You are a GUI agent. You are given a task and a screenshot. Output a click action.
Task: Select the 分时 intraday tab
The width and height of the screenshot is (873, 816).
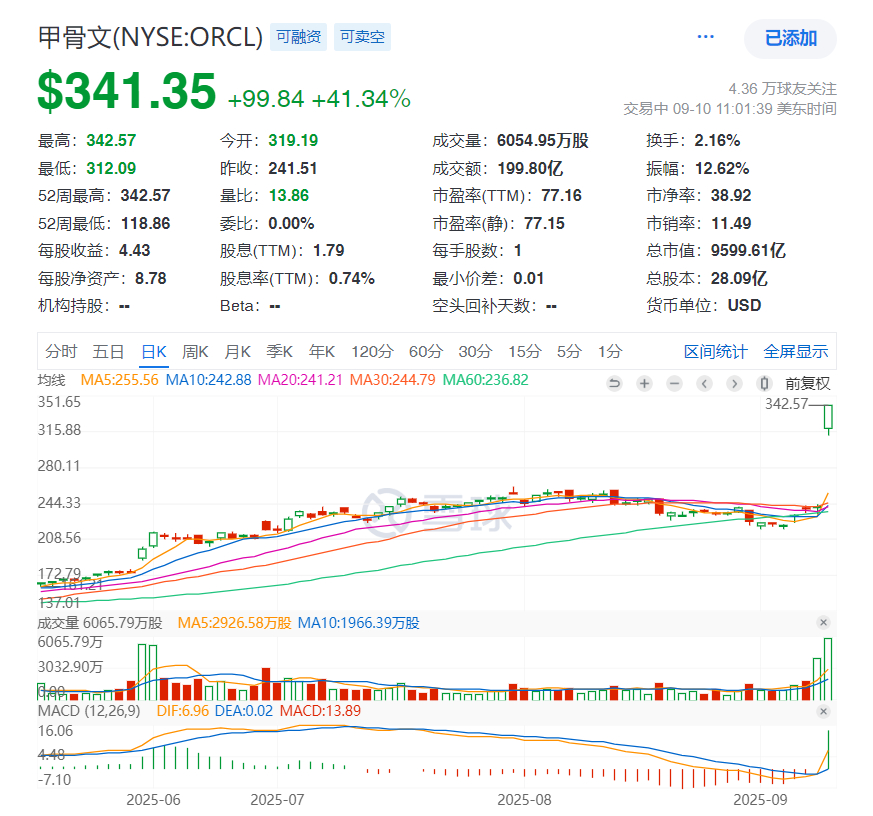point(57,352)
